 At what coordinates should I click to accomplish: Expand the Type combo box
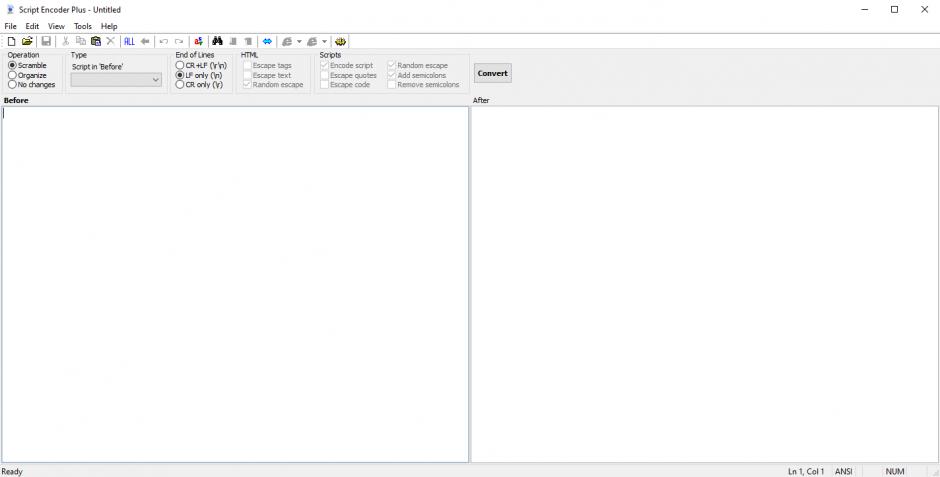coord(155,80)
